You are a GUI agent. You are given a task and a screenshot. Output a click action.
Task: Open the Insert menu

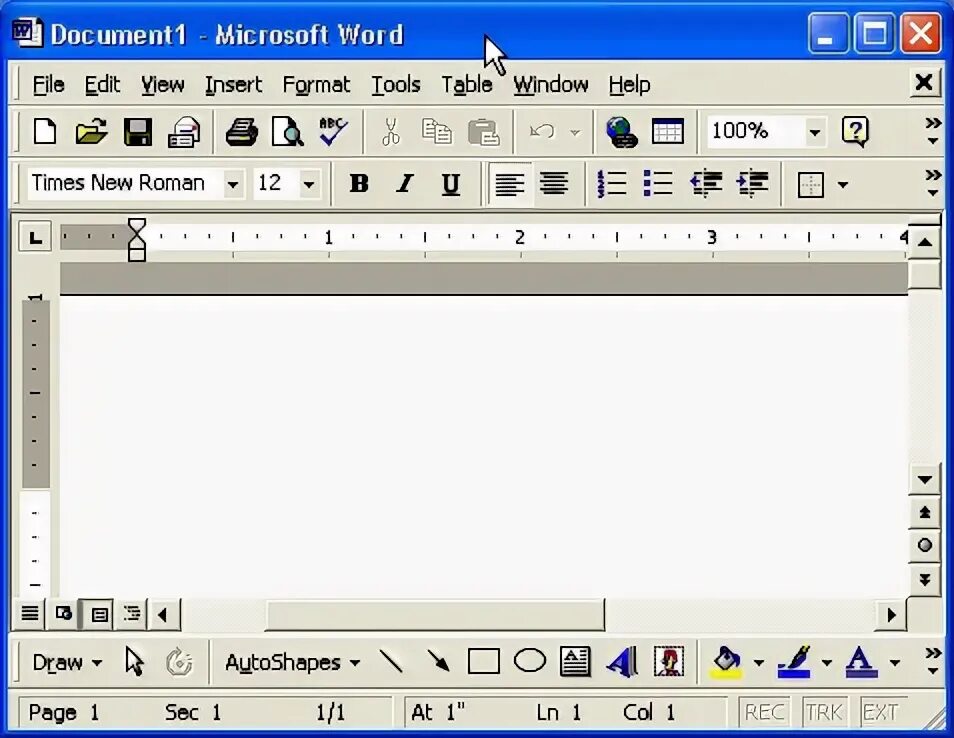click(233, 85)
